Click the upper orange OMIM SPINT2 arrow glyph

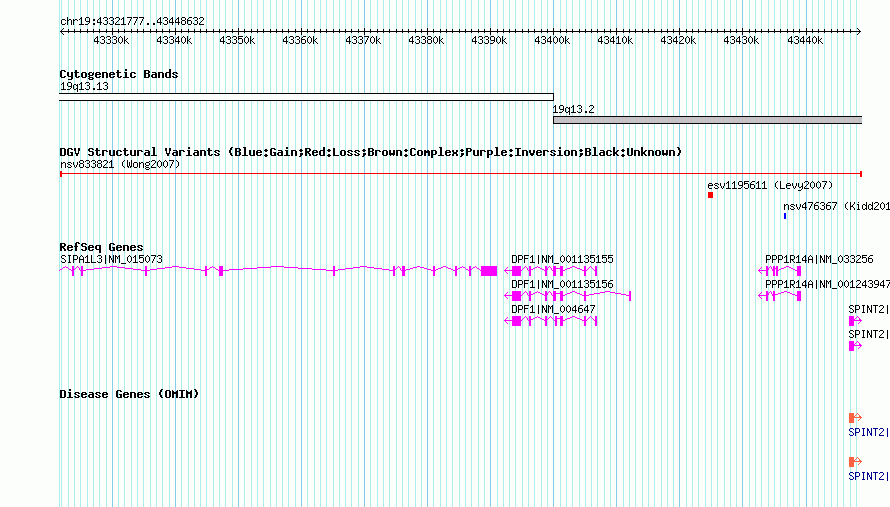pos(855,418)
